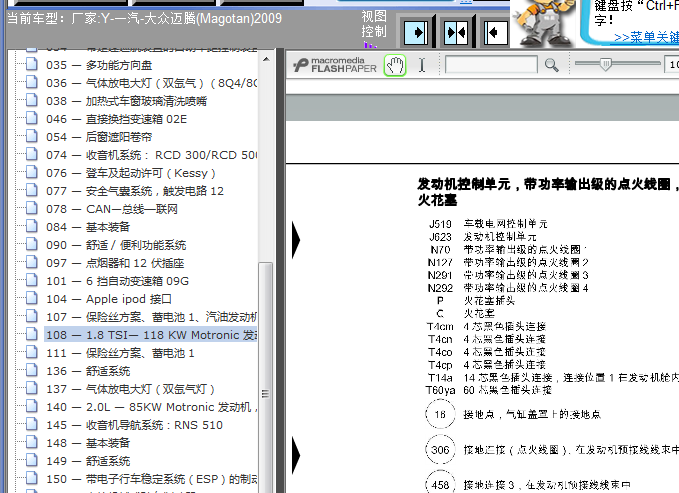Open 140 — 2.0L — 85KW Motronic 发动机
The height and width of the screenshot is (493, 679).
pyautogui.click(x=151, y=407)
